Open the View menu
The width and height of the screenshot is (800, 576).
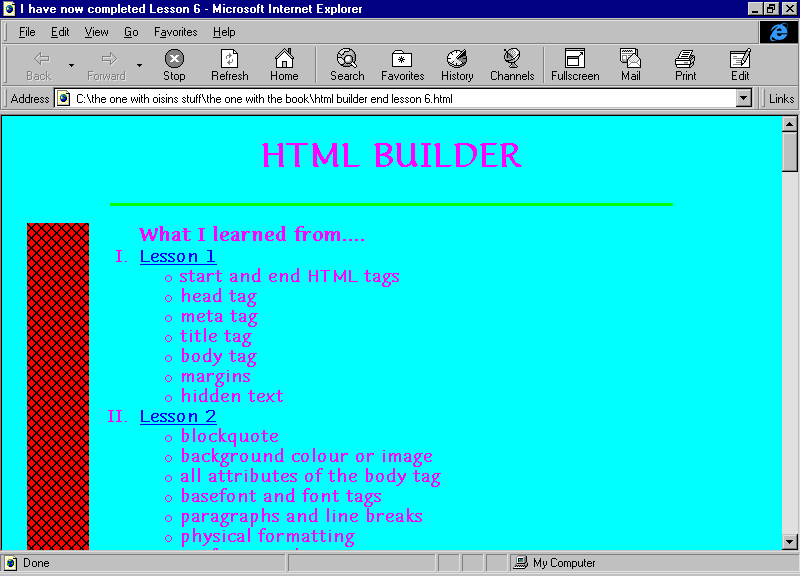point(96,32)
